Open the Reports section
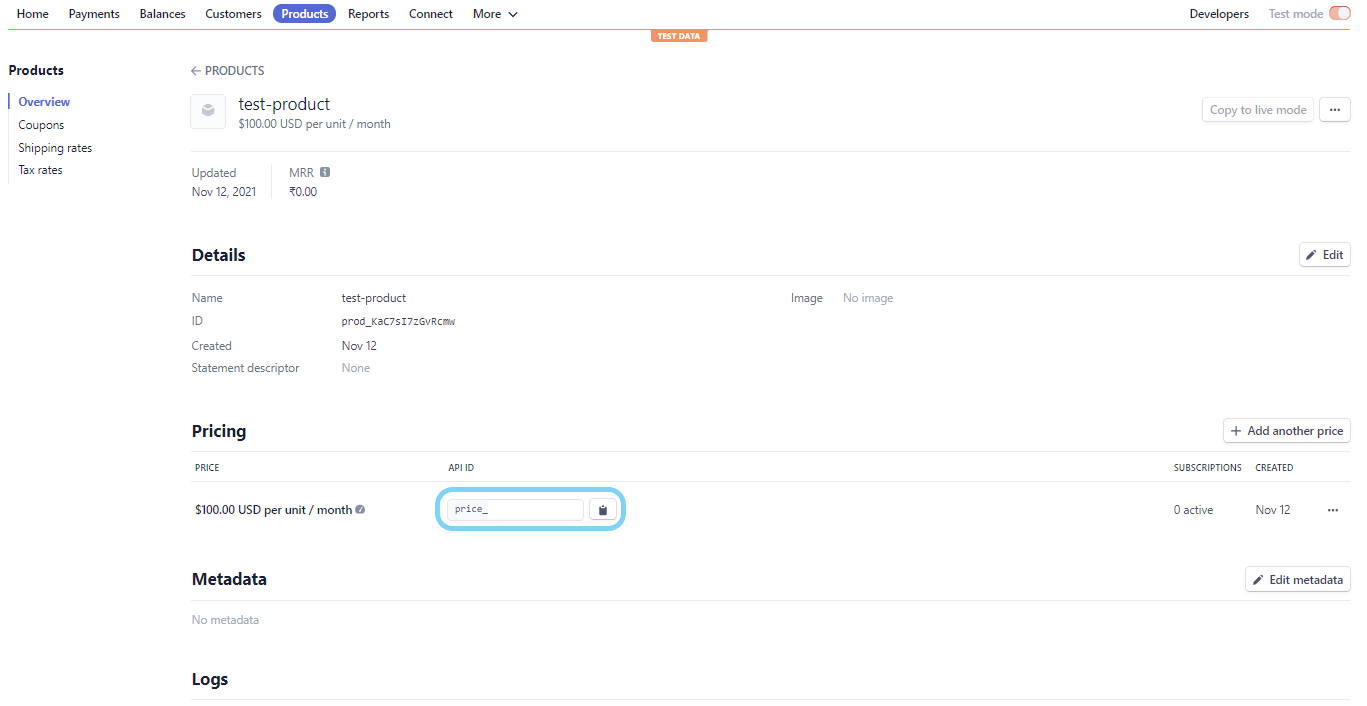The height and width of the screenshot is (706, 1367). (368, 14)
